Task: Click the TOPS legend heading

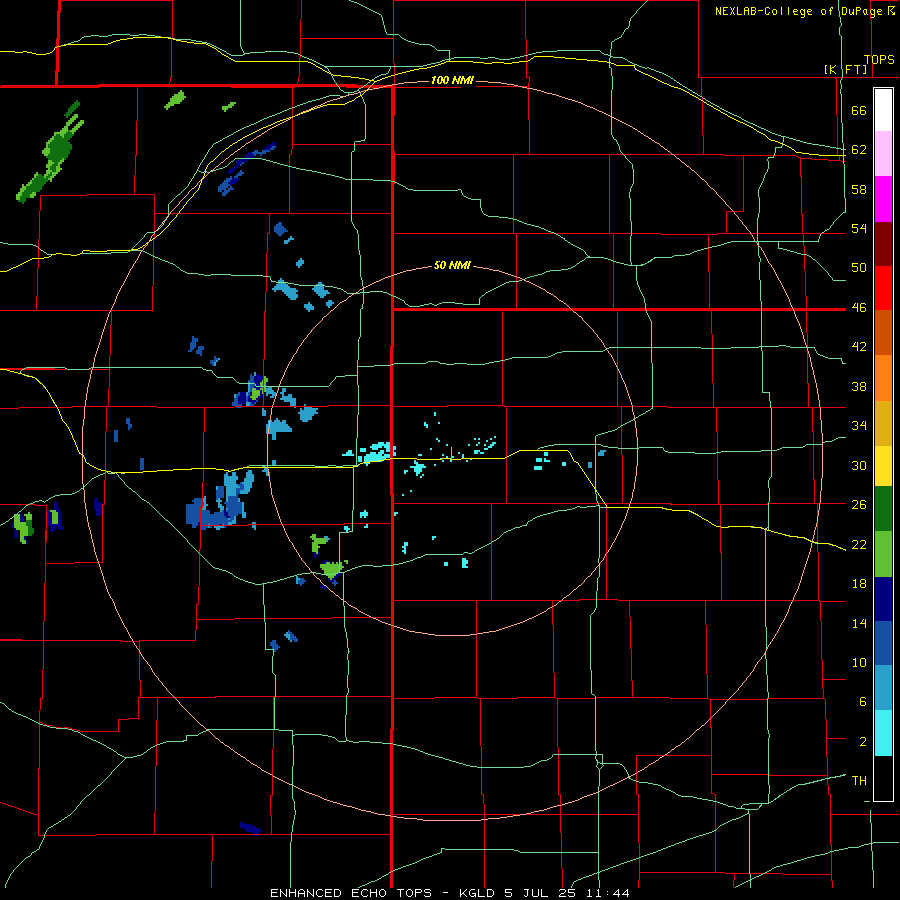Action: coord(879,60)
